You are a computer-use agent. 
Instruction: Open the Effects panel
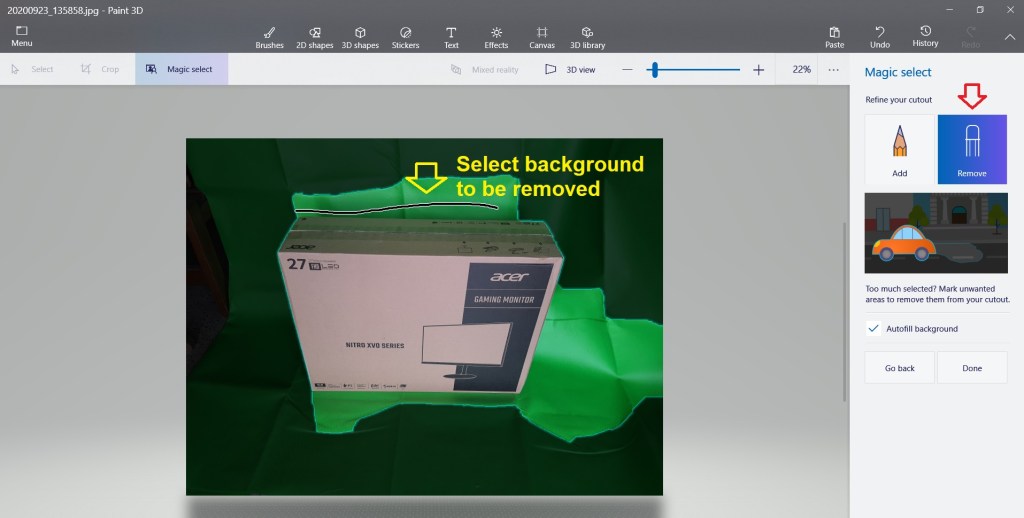click(496, 37)
